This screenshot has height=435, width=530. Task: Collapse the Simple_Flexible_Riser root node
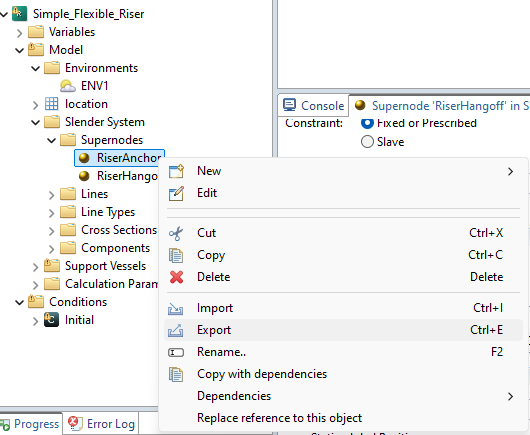(4, 14)
